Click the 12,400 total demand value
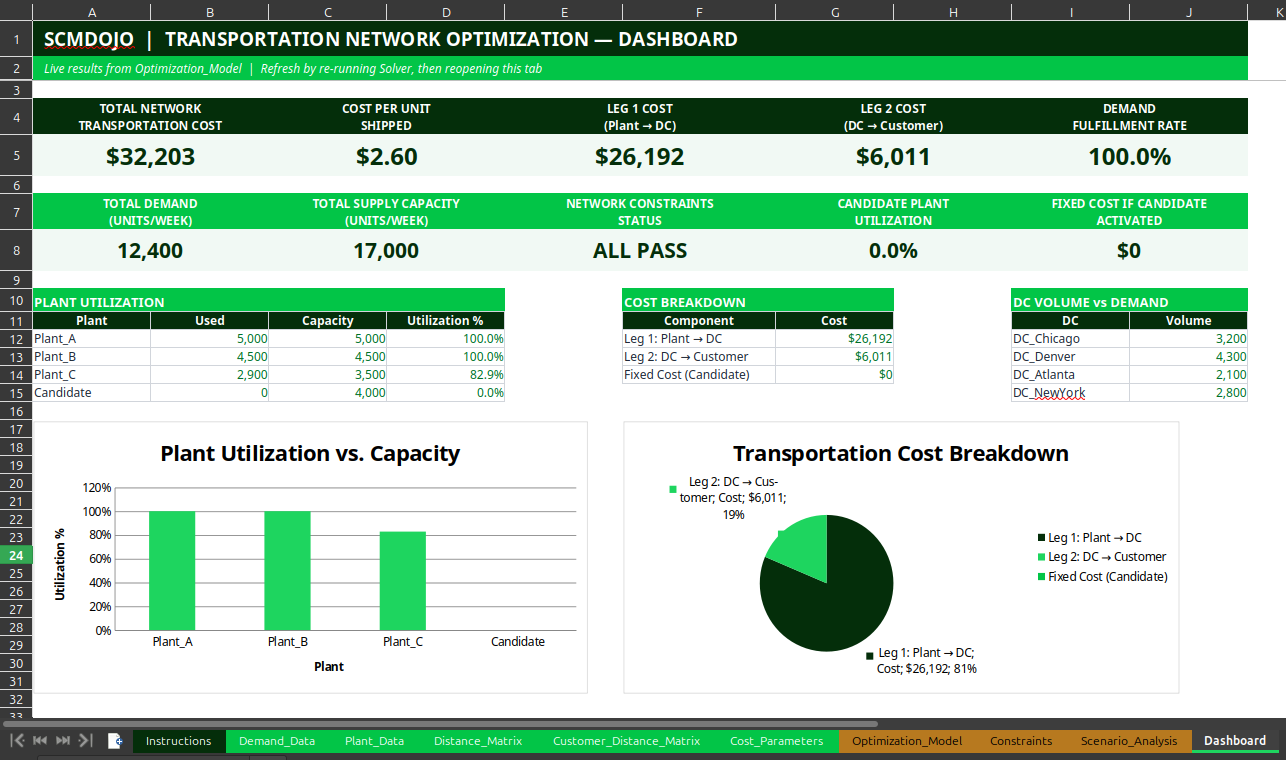This screenshot has height=760, width=1286. pos(150,250)
